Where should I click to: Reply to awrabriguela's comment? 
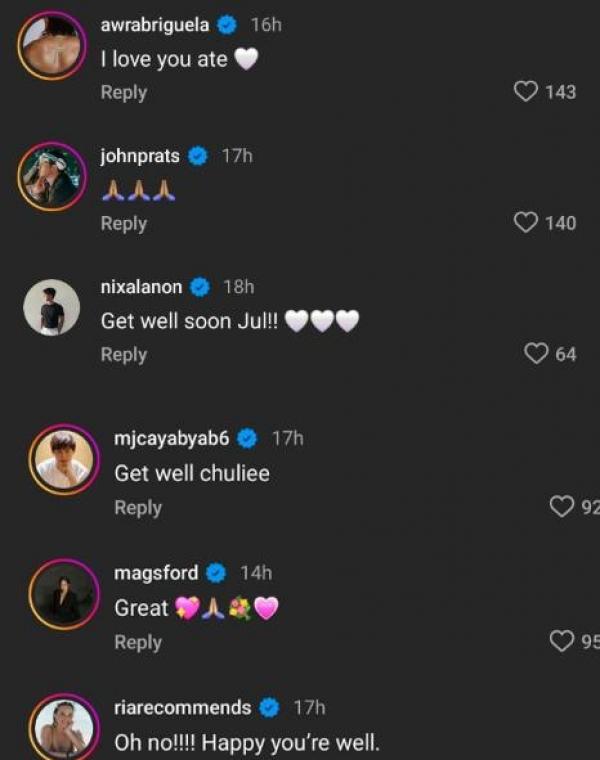pyautogui.click(x=124, y=92)
